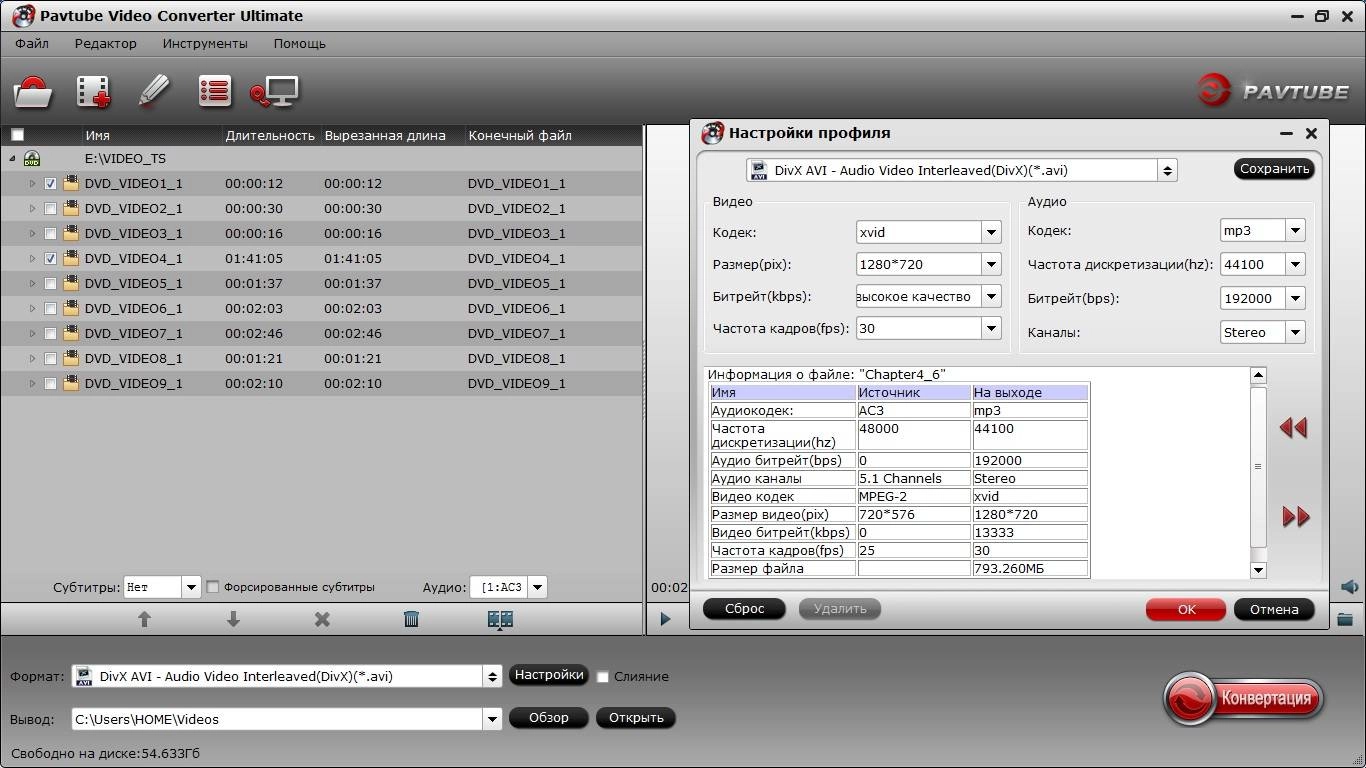The image size is (1366, 768).
Task: Move selected item up arrow
Action: pyautogui.click(x=144, y=619)
